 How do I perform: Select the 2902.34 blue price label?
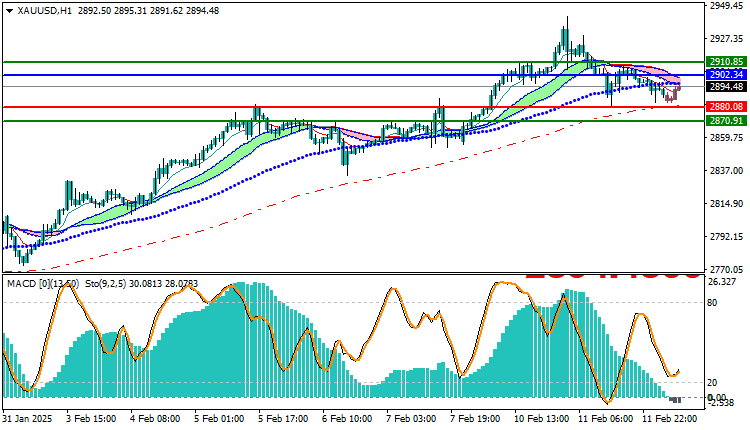[x=726, y=75]
